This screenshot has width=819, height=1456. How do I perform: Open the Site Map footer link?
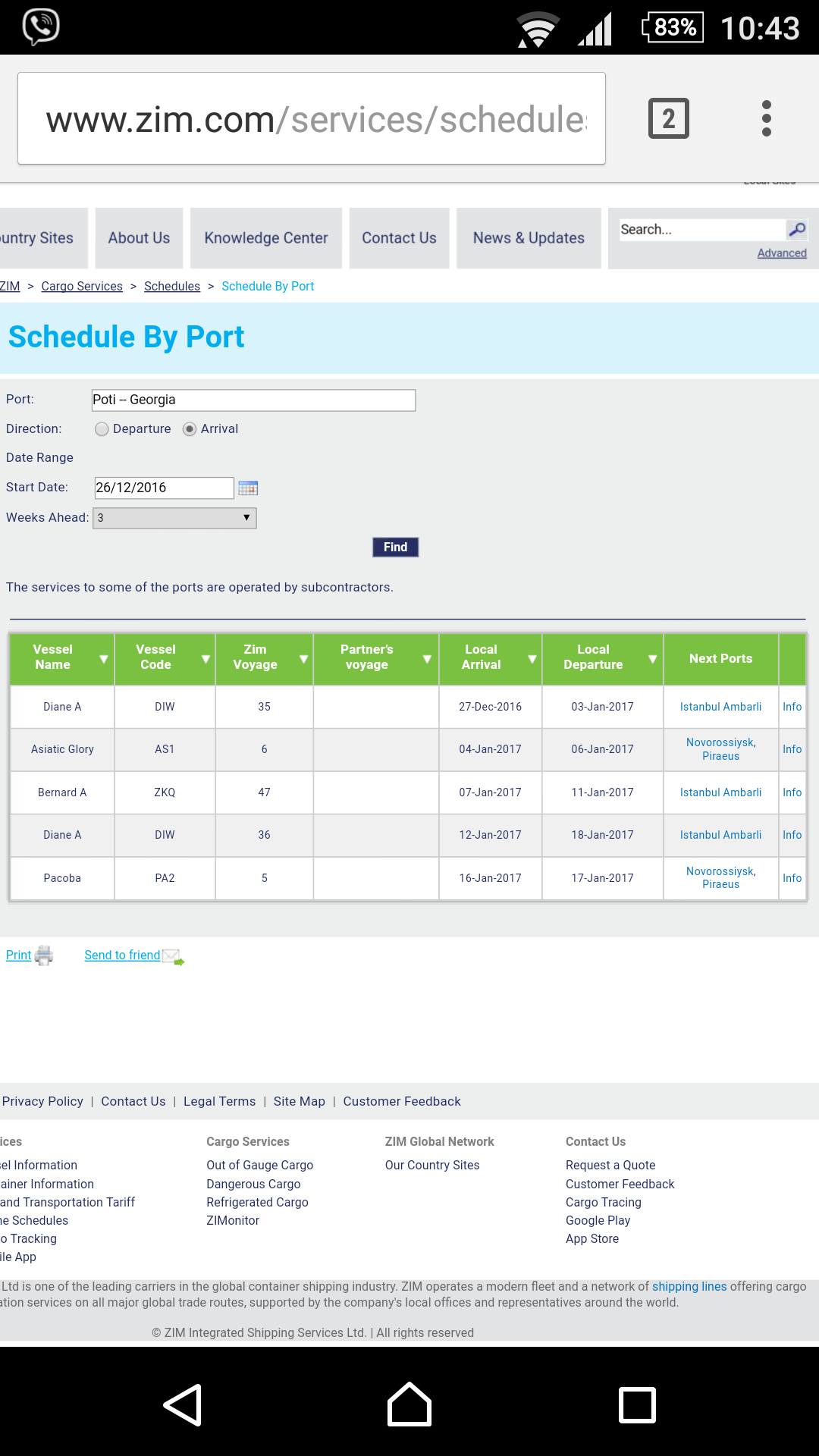click(x=299, y=1101)
